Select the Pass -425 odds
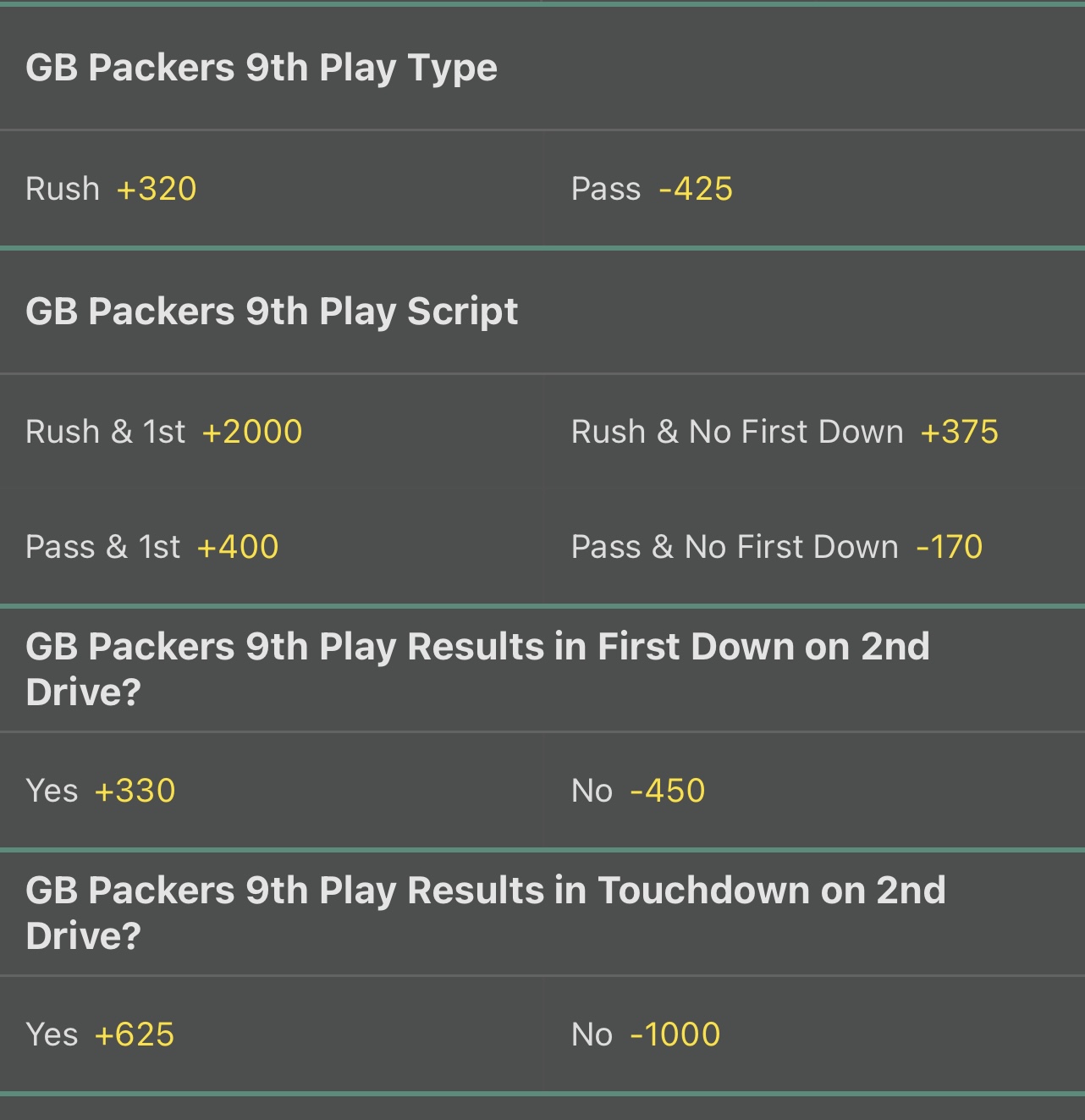Image resolution: width=1085 pixels, height=1120 pixels. 812,188
